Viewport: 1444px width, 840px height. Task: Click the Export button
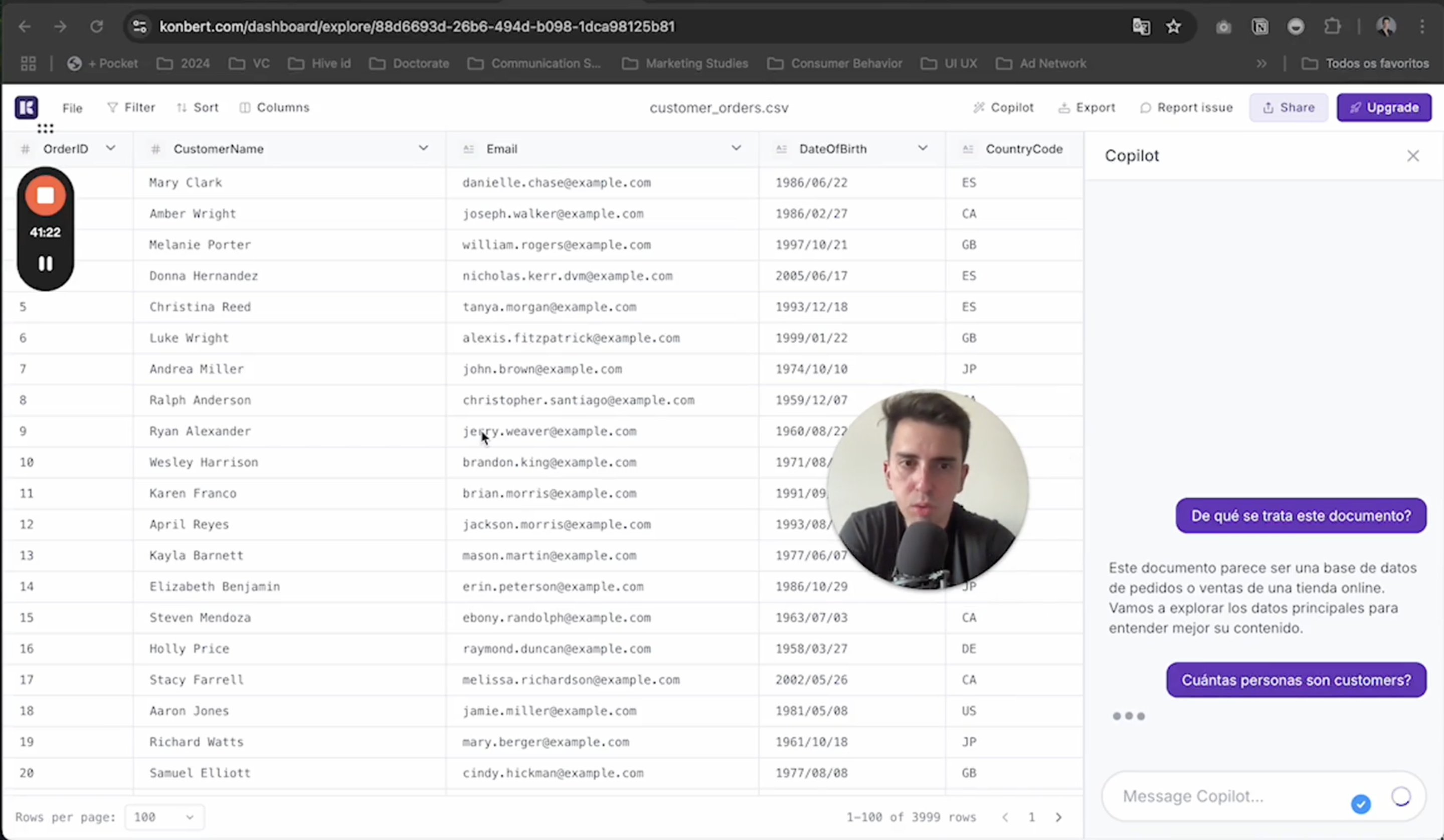(x=1087, y=107)
